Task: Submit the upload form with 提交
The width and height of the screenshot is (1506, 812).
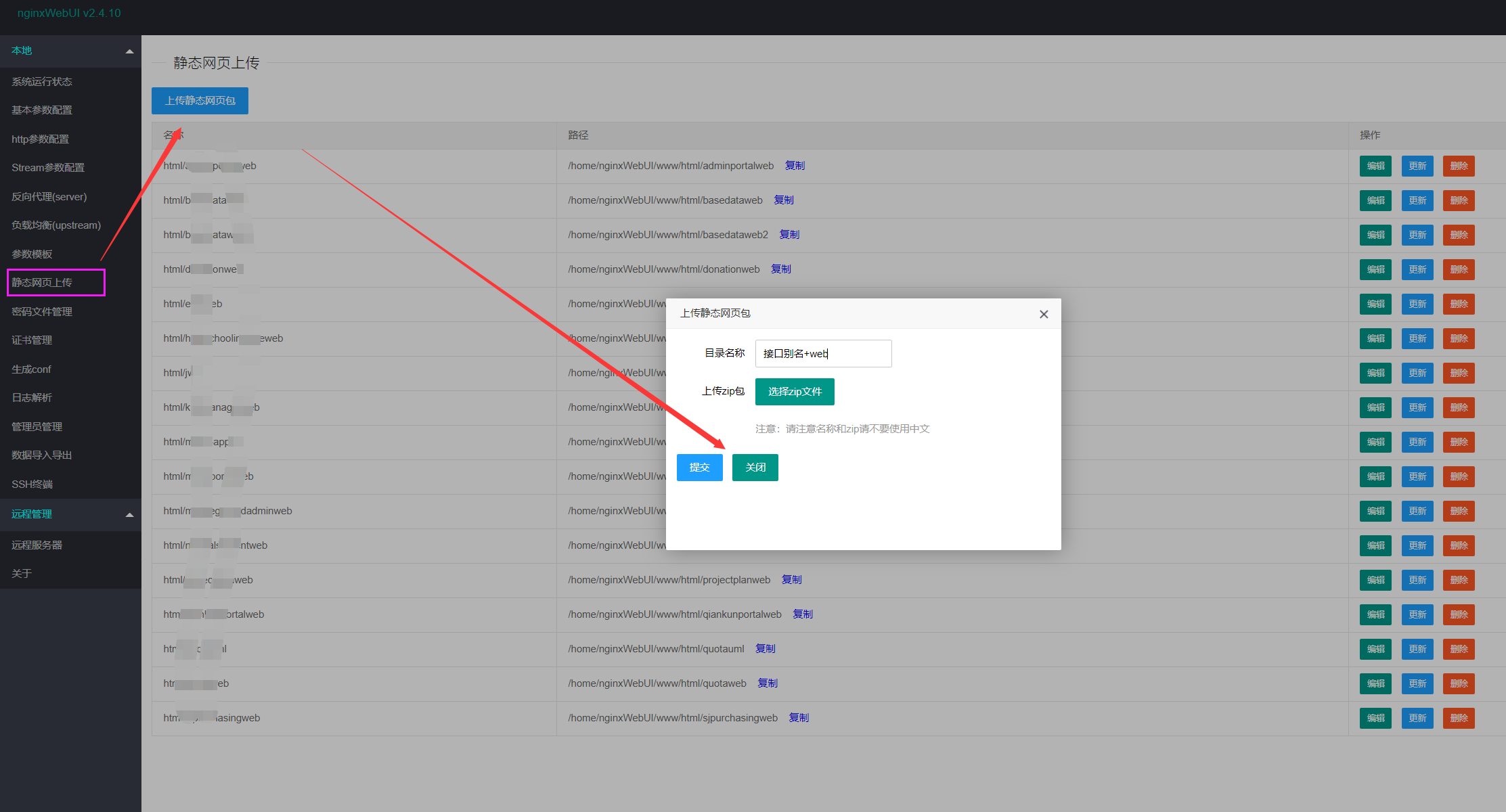Action: point(700,468)
